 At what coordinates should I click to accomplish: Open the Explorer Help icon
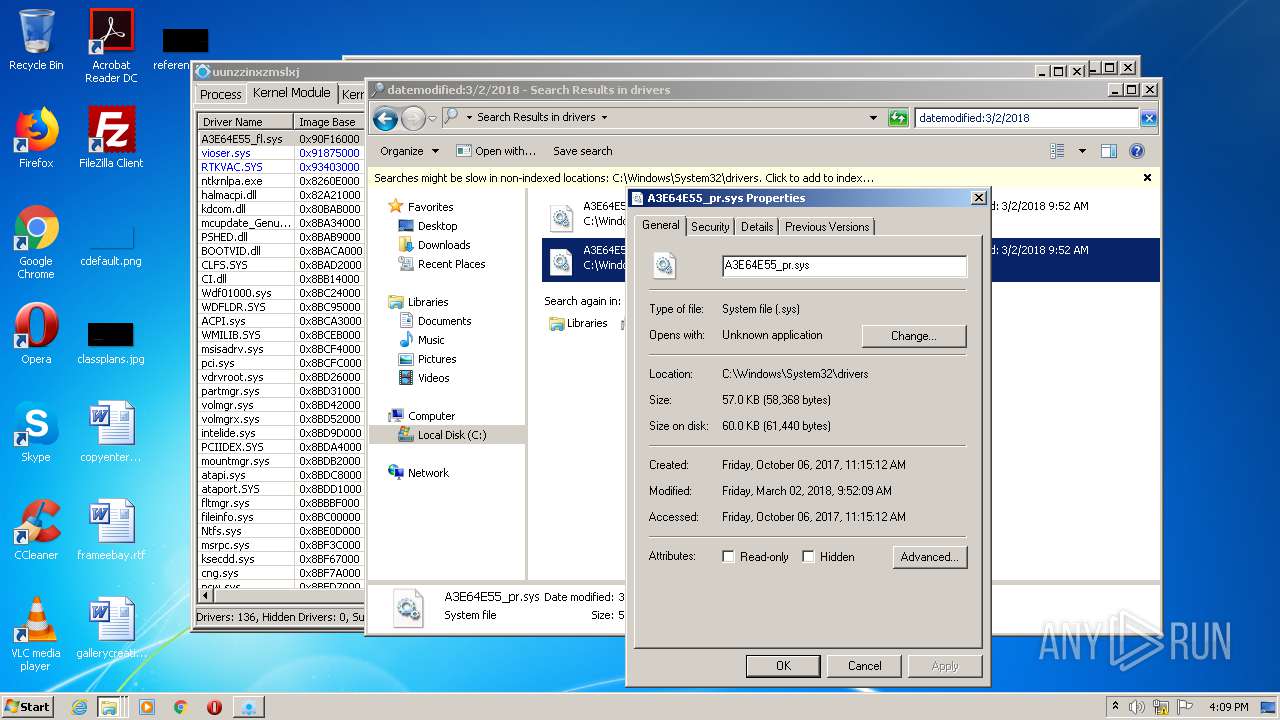pos(1137,151)
